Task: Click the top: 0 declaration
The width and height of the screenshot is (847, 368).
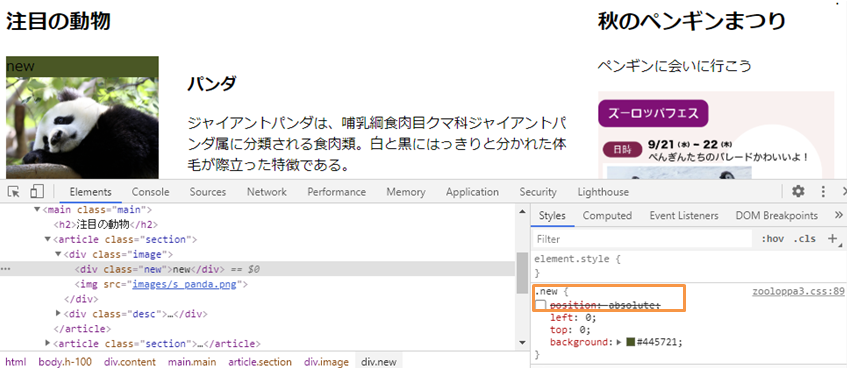Action: click(x=570, y=330)
